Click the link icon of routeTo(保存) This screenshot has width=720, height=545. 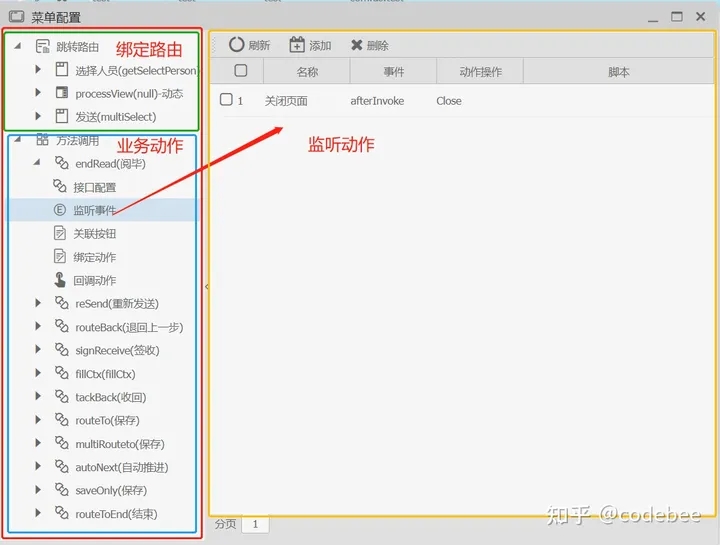click(62, 419)
